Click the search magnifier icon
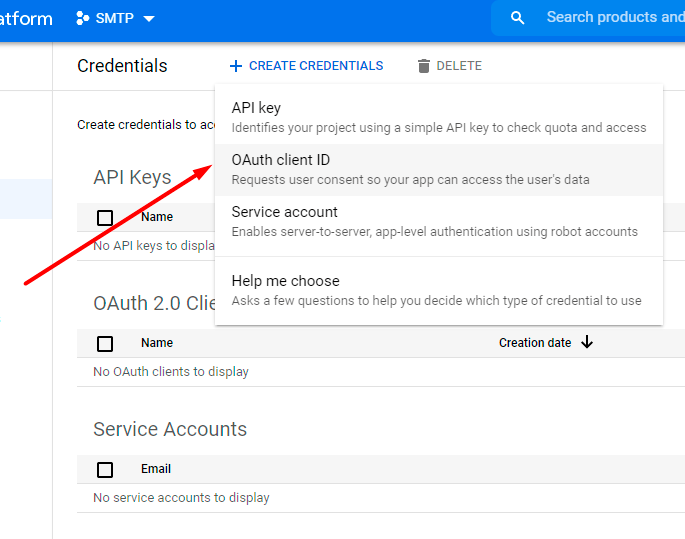The height and width of the screenshot is (539, 685). [517, 18]
